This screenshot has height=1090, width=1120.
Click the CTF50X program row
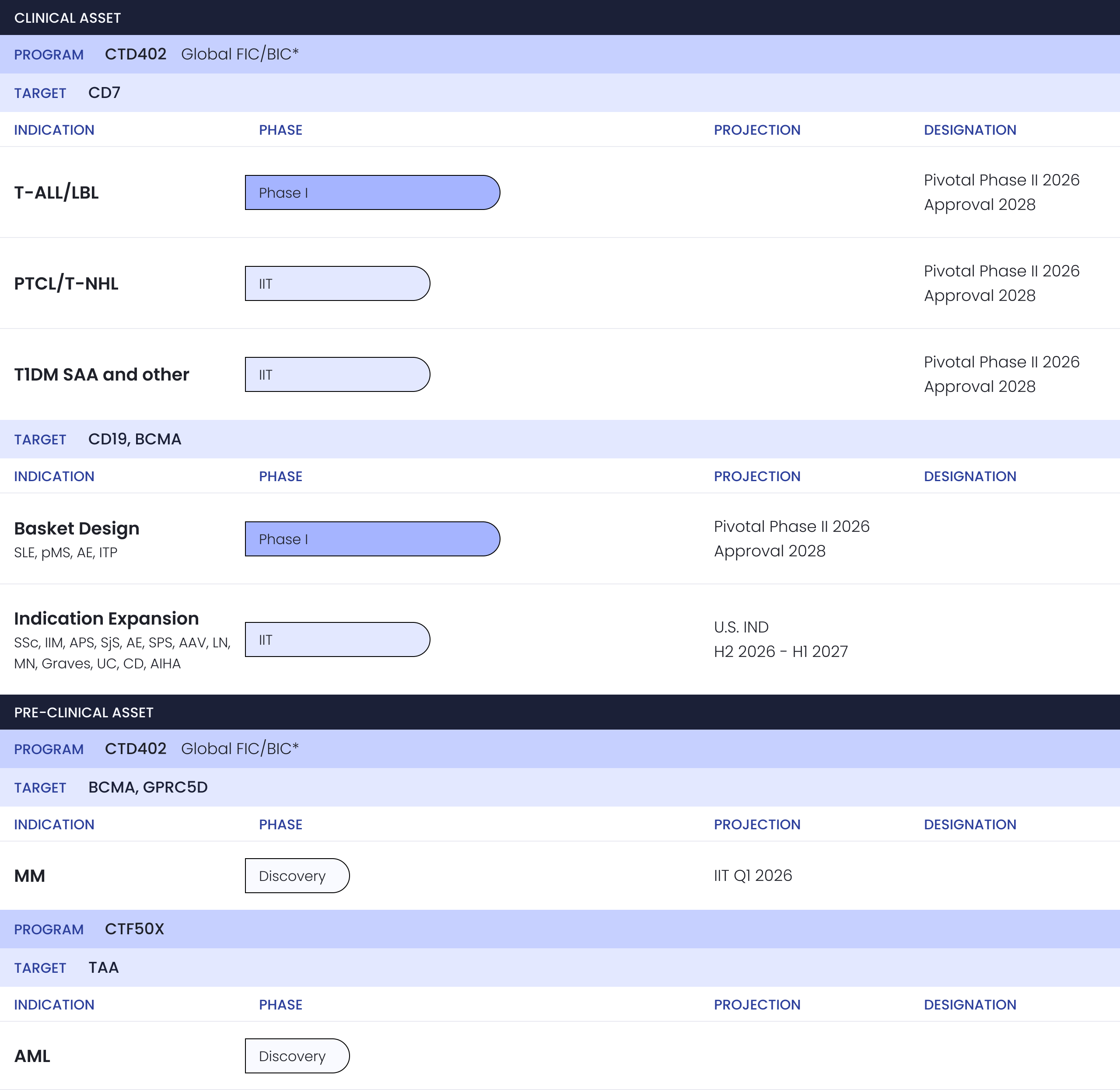[x=134, y=929]
